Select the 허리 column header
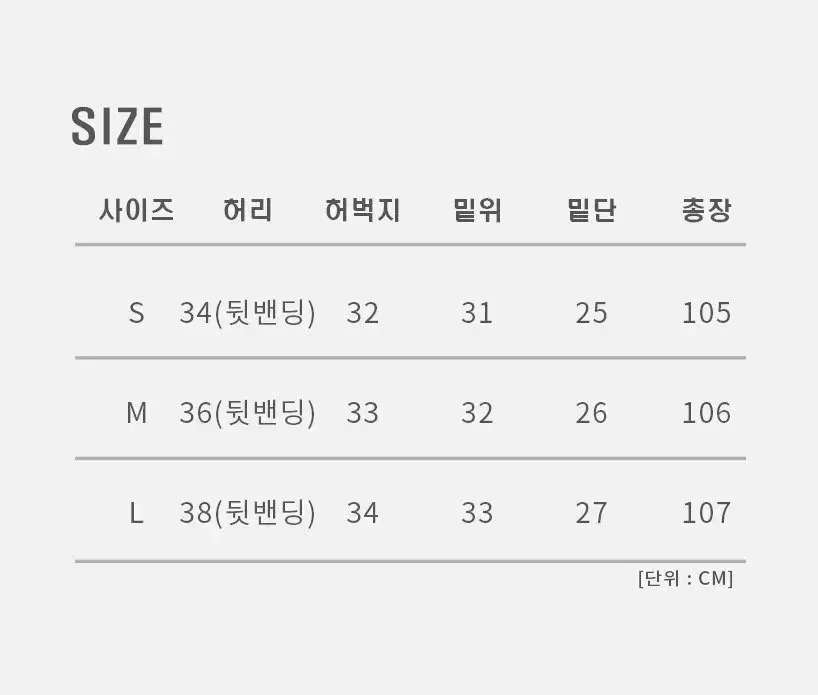This screenshot has width=818, height=695. click(x=248, y=210)
